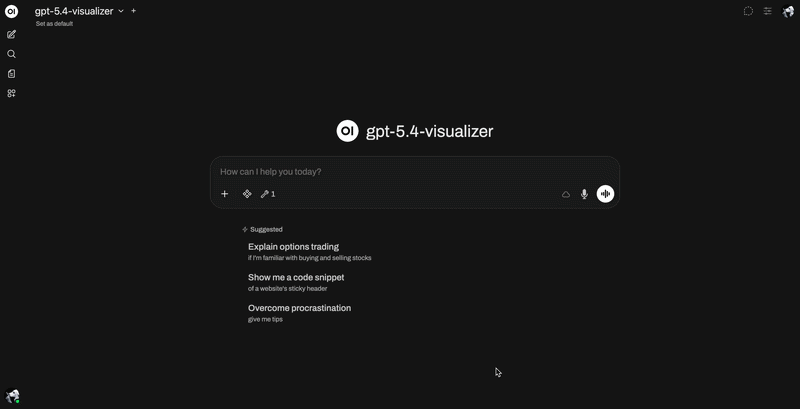Click the gpt-5.4-visualizer heading text
Viewport: 800px width, 409px height.
[x=430, y=131]
